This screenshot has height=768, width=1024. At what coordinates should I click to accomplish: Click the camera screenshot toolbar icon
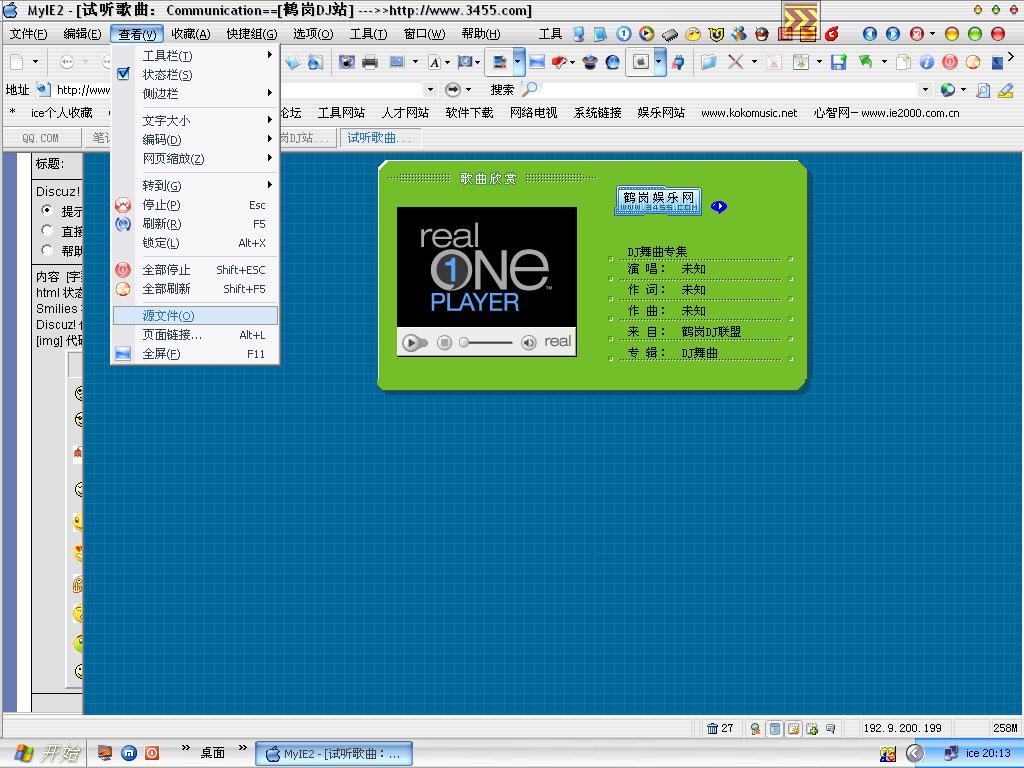point(346,62)
